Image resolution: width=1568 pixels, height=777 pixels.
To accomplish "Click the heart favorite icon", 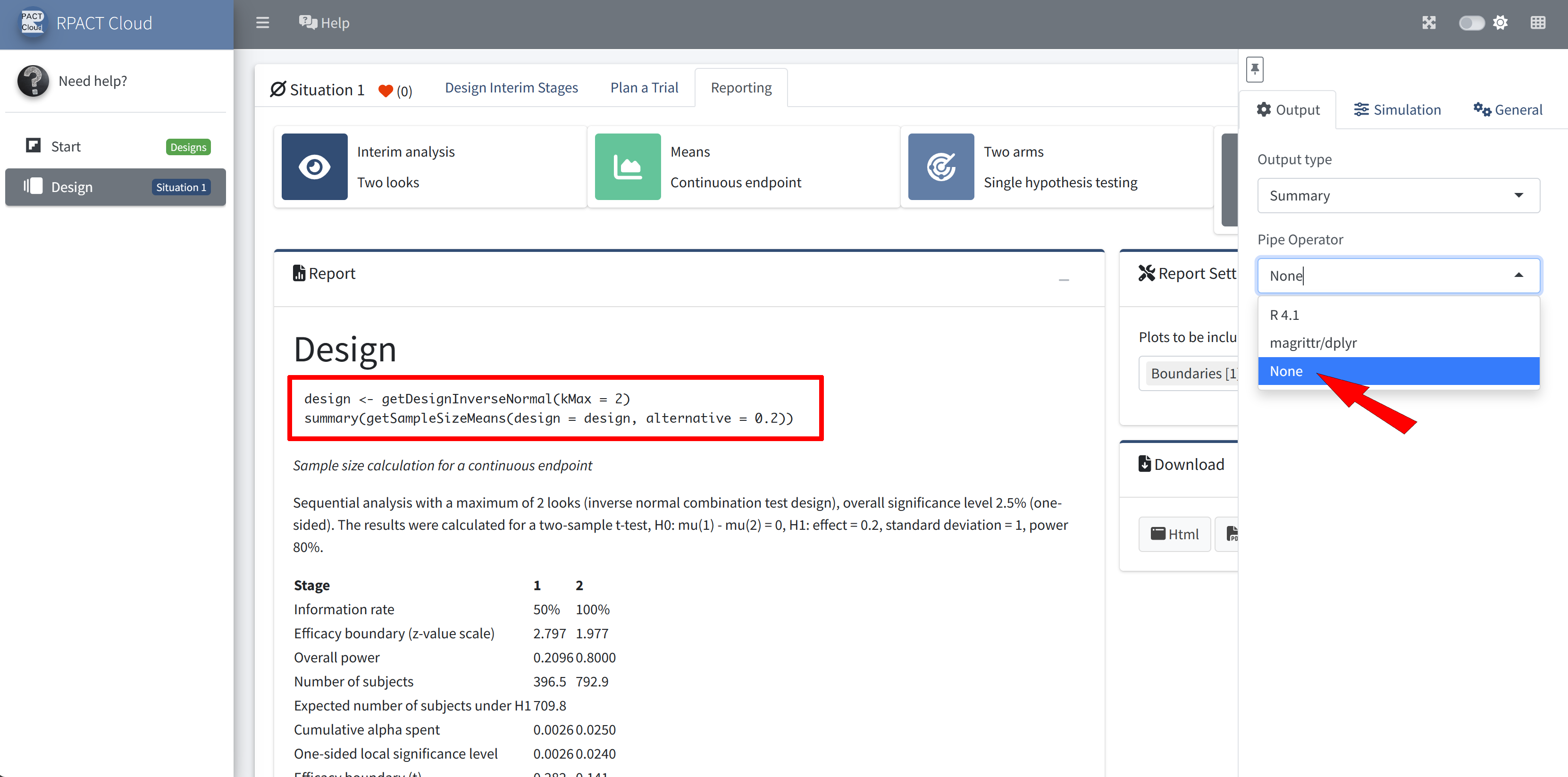I will 386,91.
